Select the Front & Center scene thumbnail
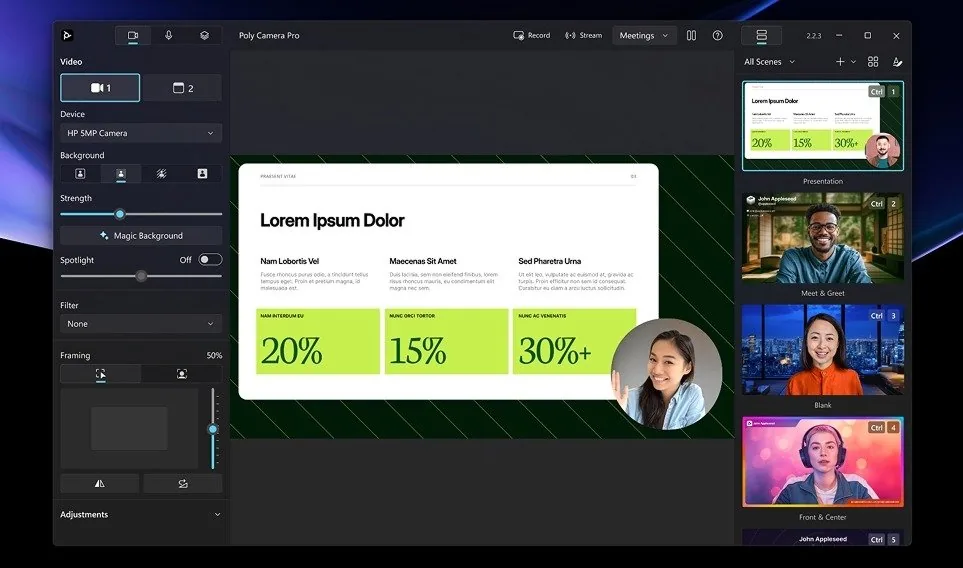This screenshot has height=568, width=963. click(822, 462)
